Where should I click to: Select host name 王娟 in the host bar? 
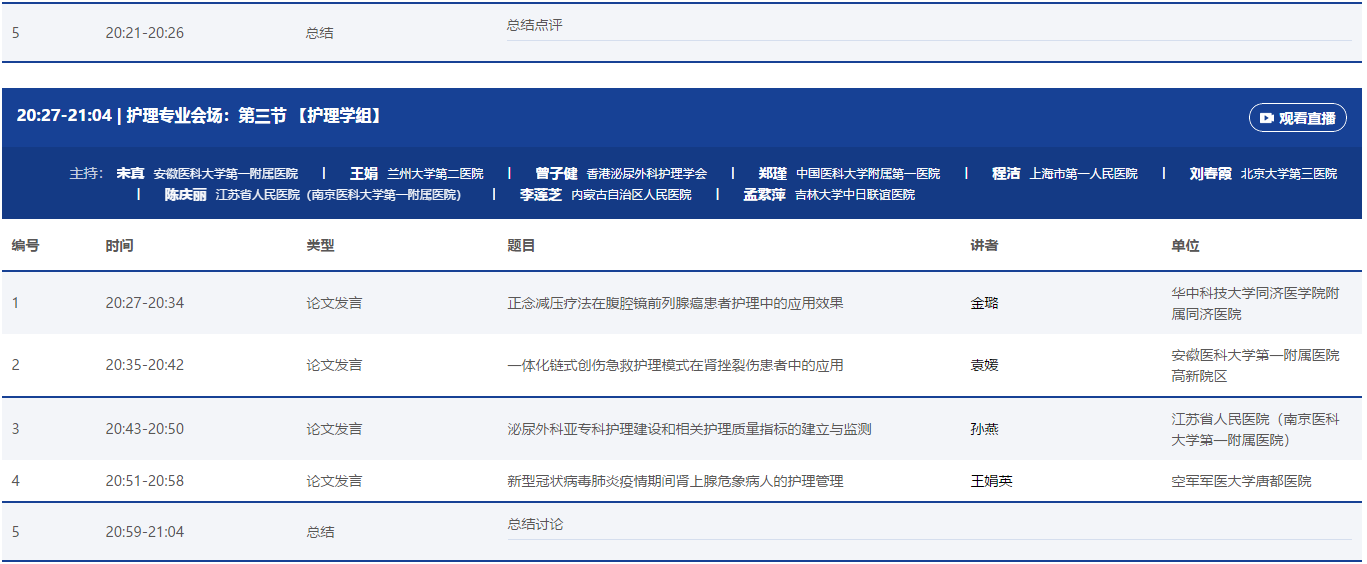click(x=364, y=174)
